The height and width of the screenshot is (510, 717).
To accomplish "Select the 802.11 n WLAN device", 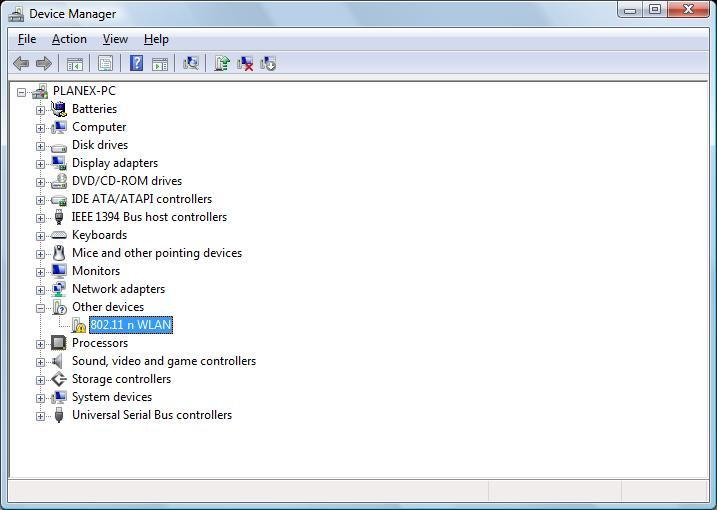I will [x=131, y=325].
